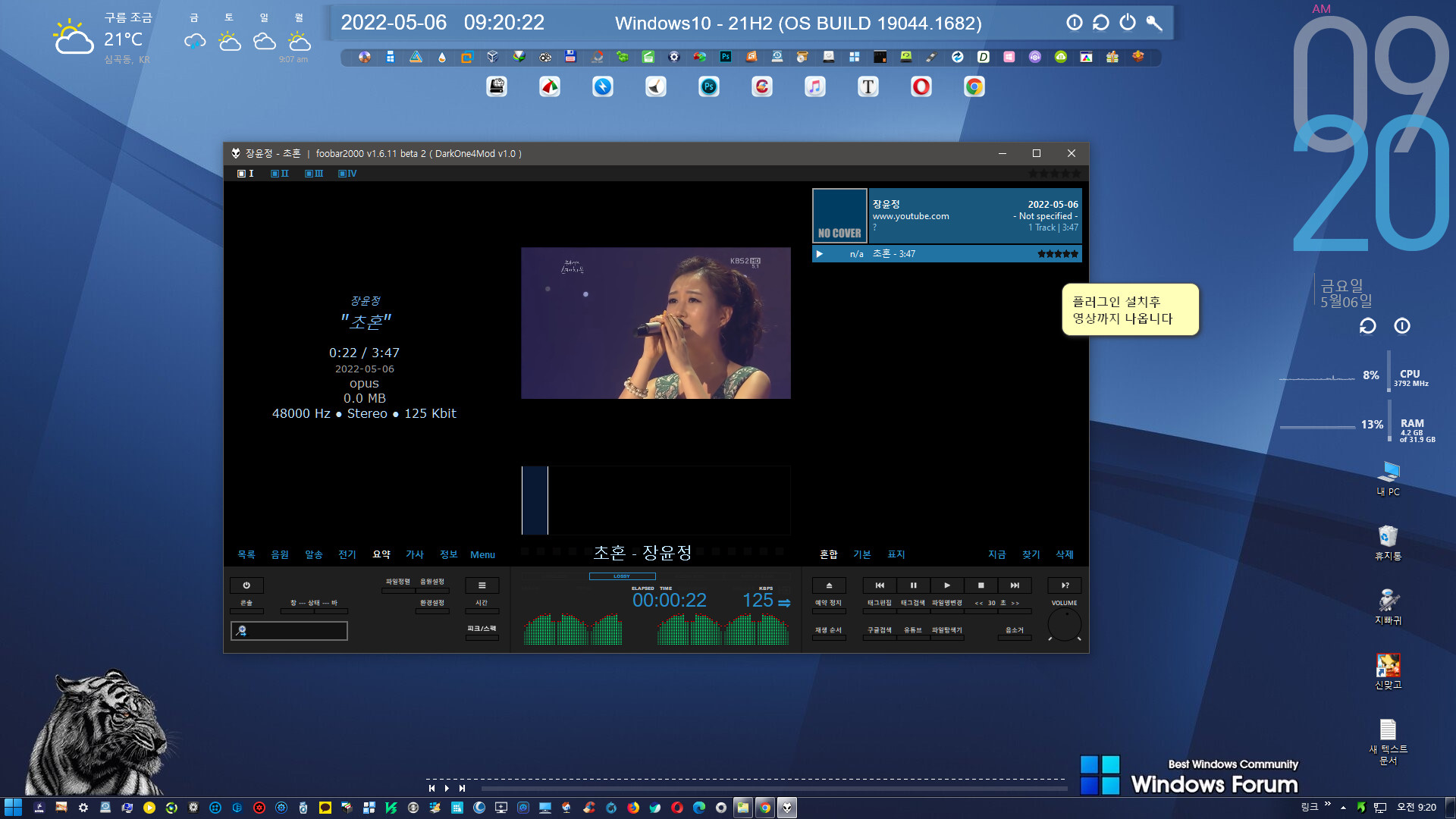Launch the Chrome icon in dock row
The height and width of the screenshot is (819, 1456).
tap(974, 86)
